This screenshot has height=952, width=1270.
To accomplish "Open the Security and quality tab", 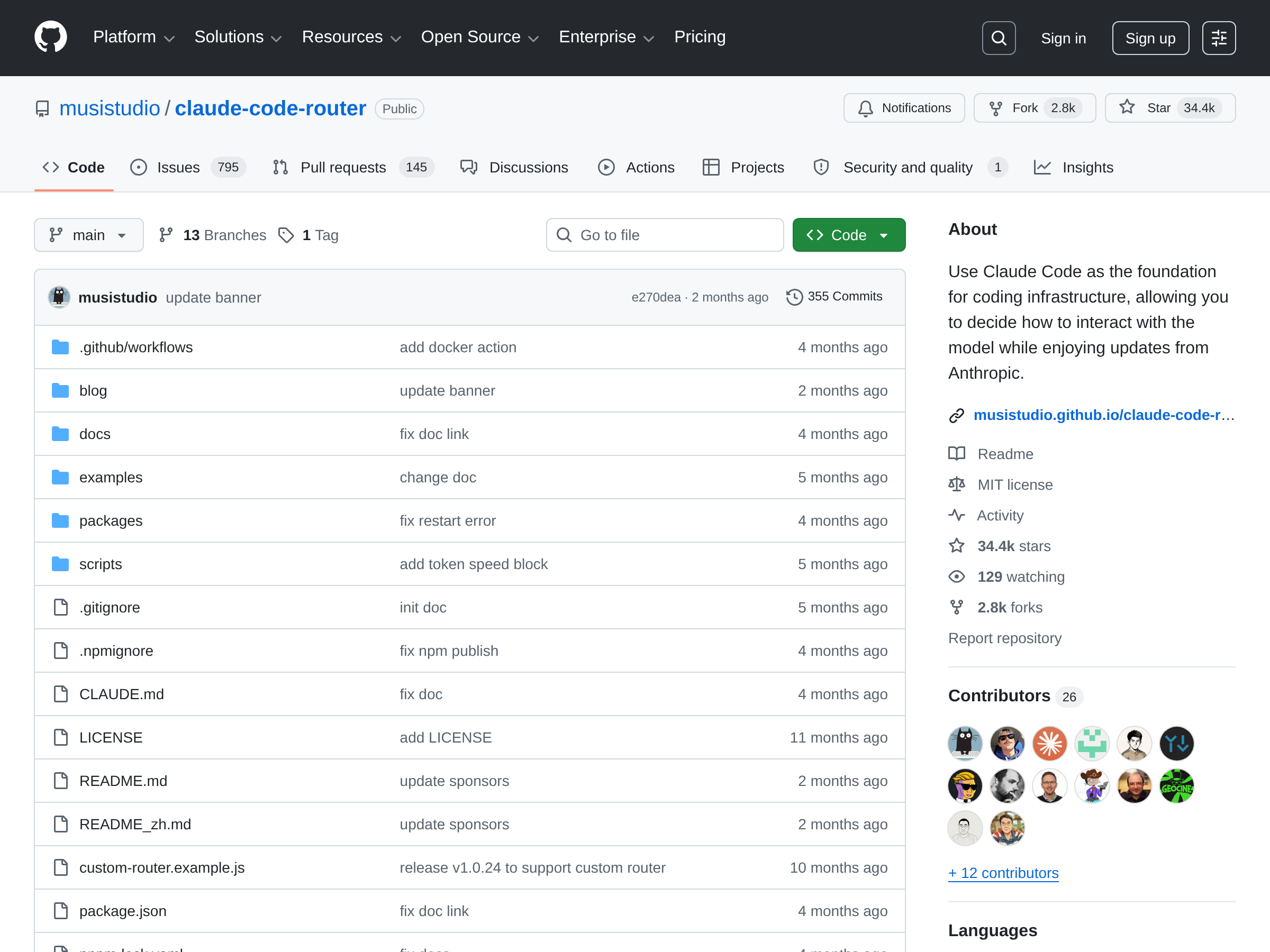I will [x=911, y=168].
